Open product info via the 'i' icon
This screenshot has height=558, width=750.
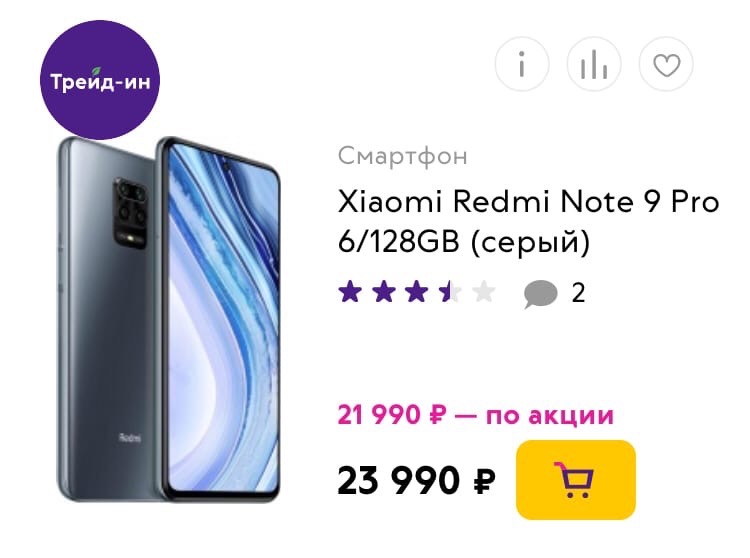522,64
